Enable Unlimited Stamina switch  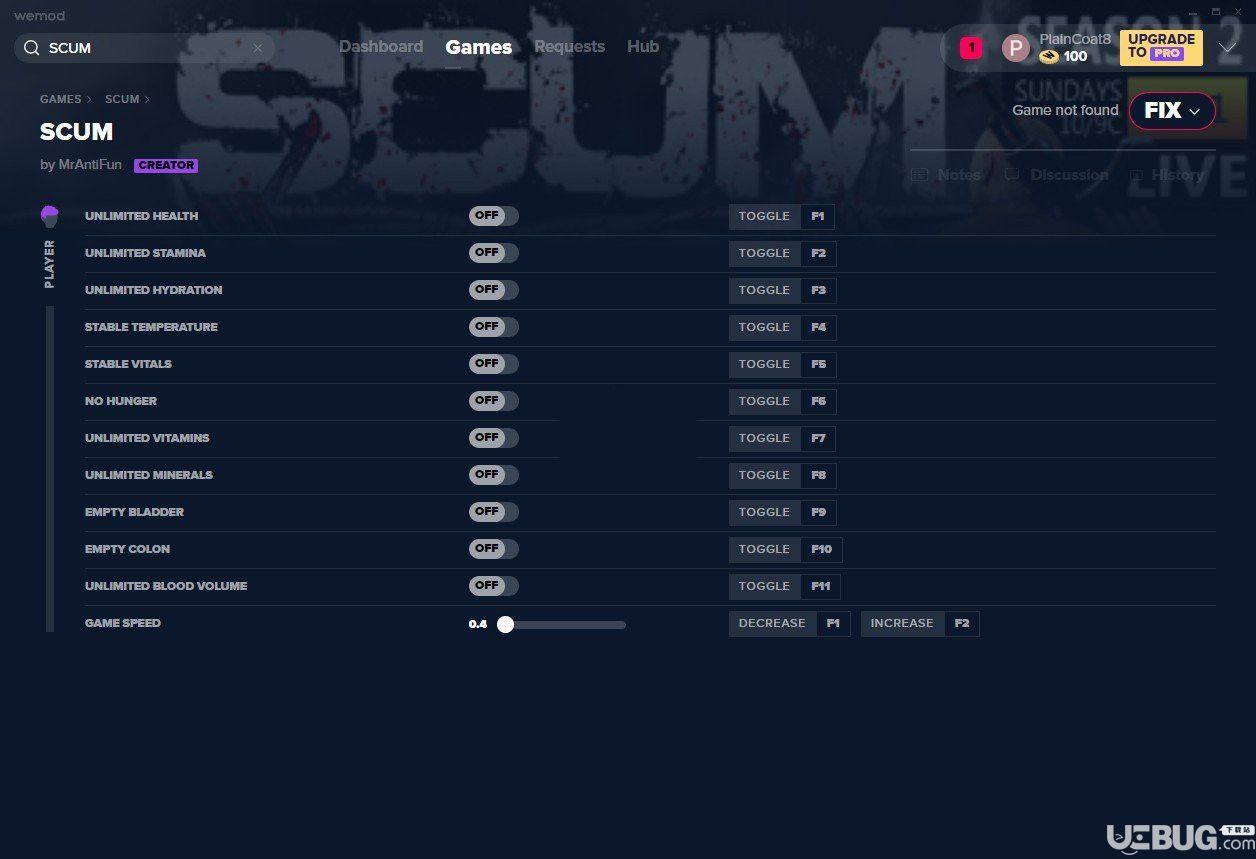click(494, 253)
